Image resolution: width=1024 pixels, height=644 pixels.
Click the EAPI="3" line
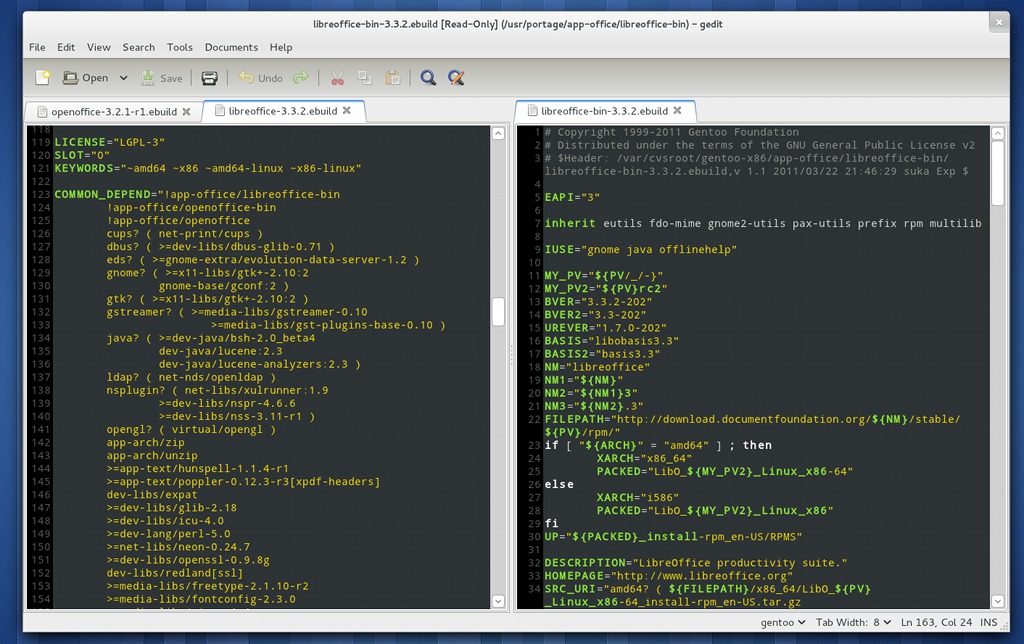572,197
